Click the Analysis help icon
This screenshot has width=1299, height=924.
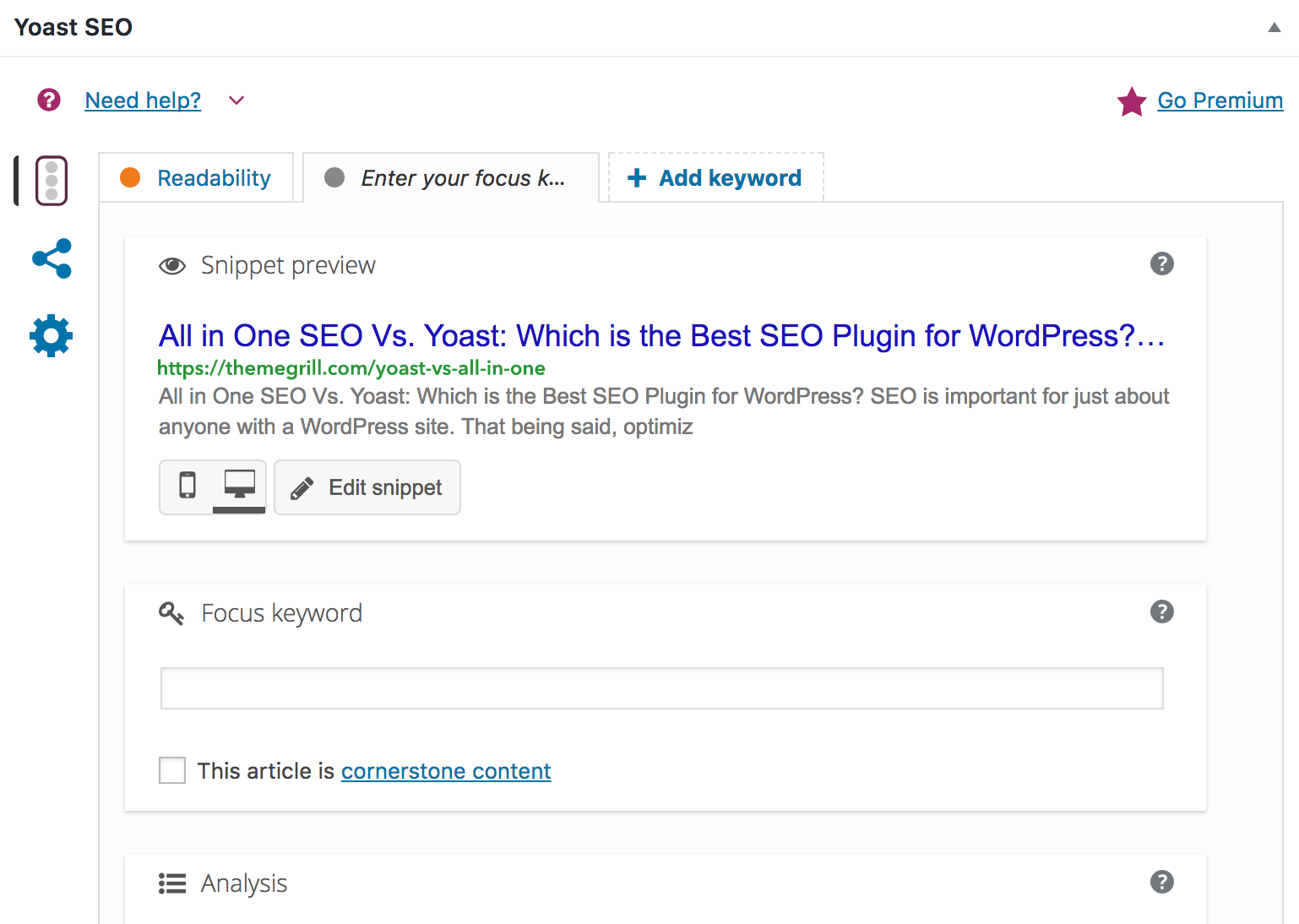(x=1162, y=882)
